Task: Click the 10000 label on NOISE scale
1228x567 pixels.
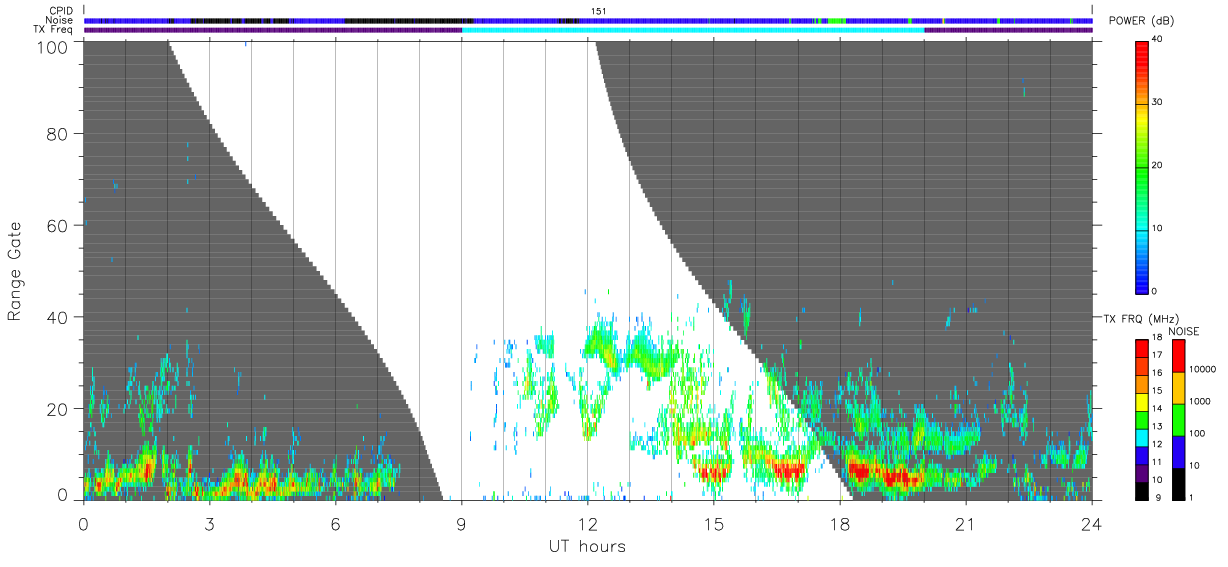Action: [1203, 370]
